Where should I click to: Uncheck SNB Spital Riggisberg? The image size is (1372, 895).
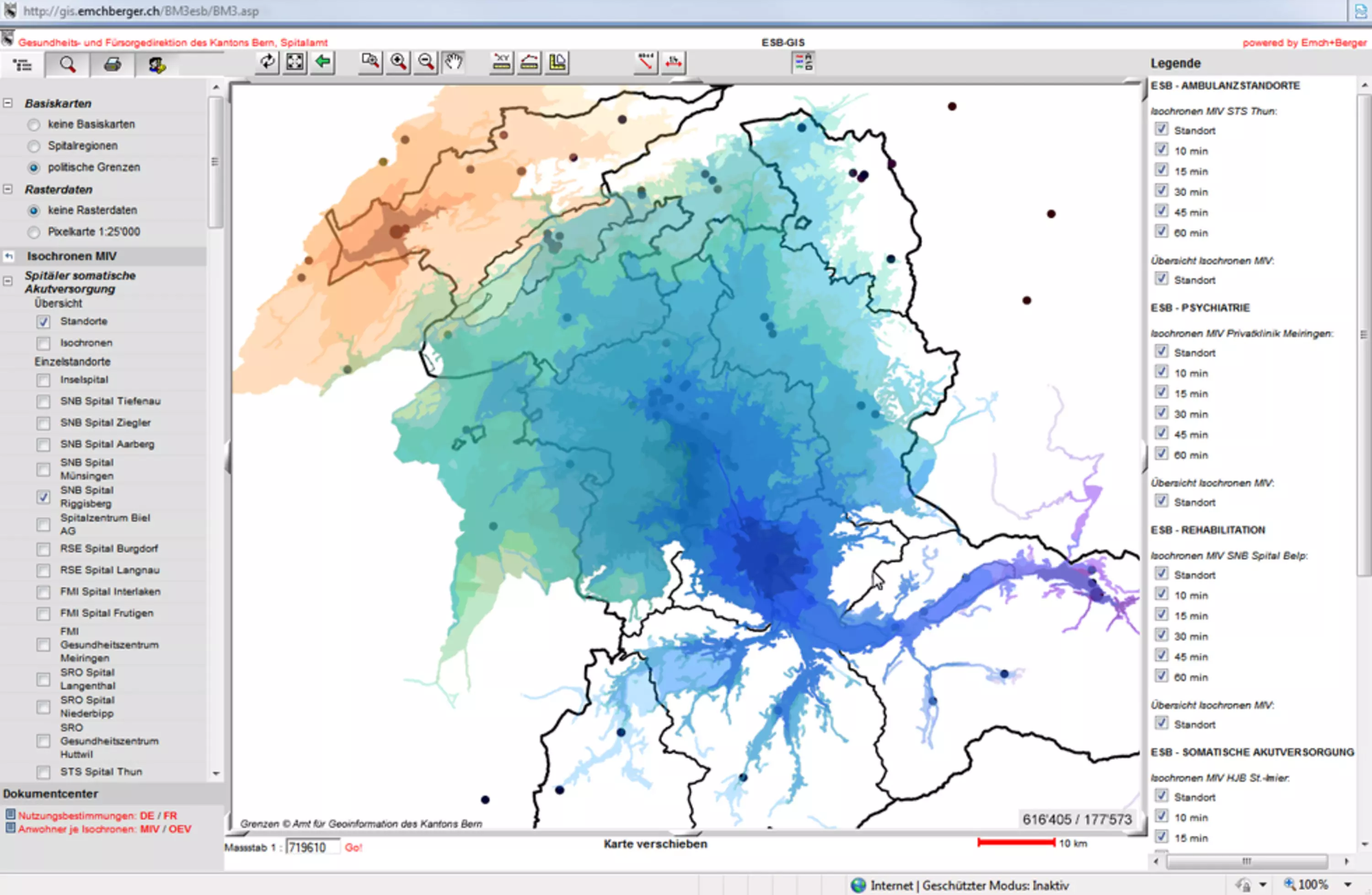[x=43, y=497]
